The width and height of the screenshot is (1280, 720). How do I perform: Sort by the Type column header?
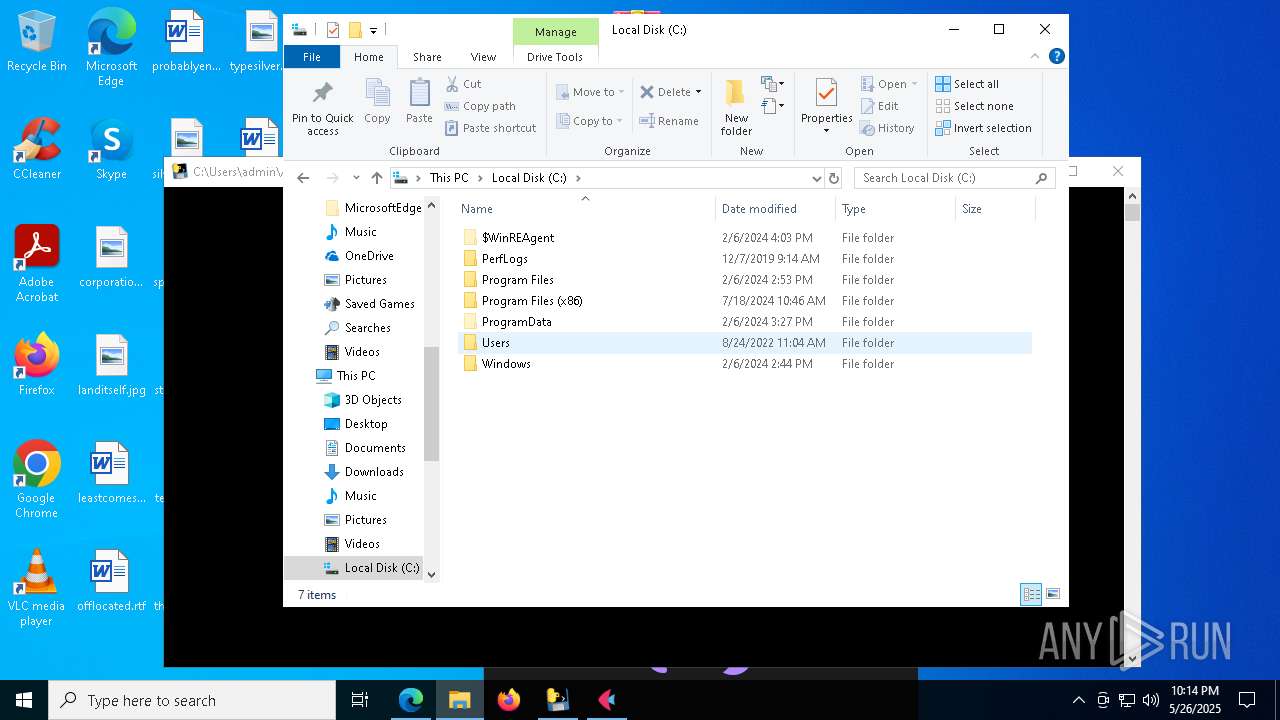pos(895,209)
